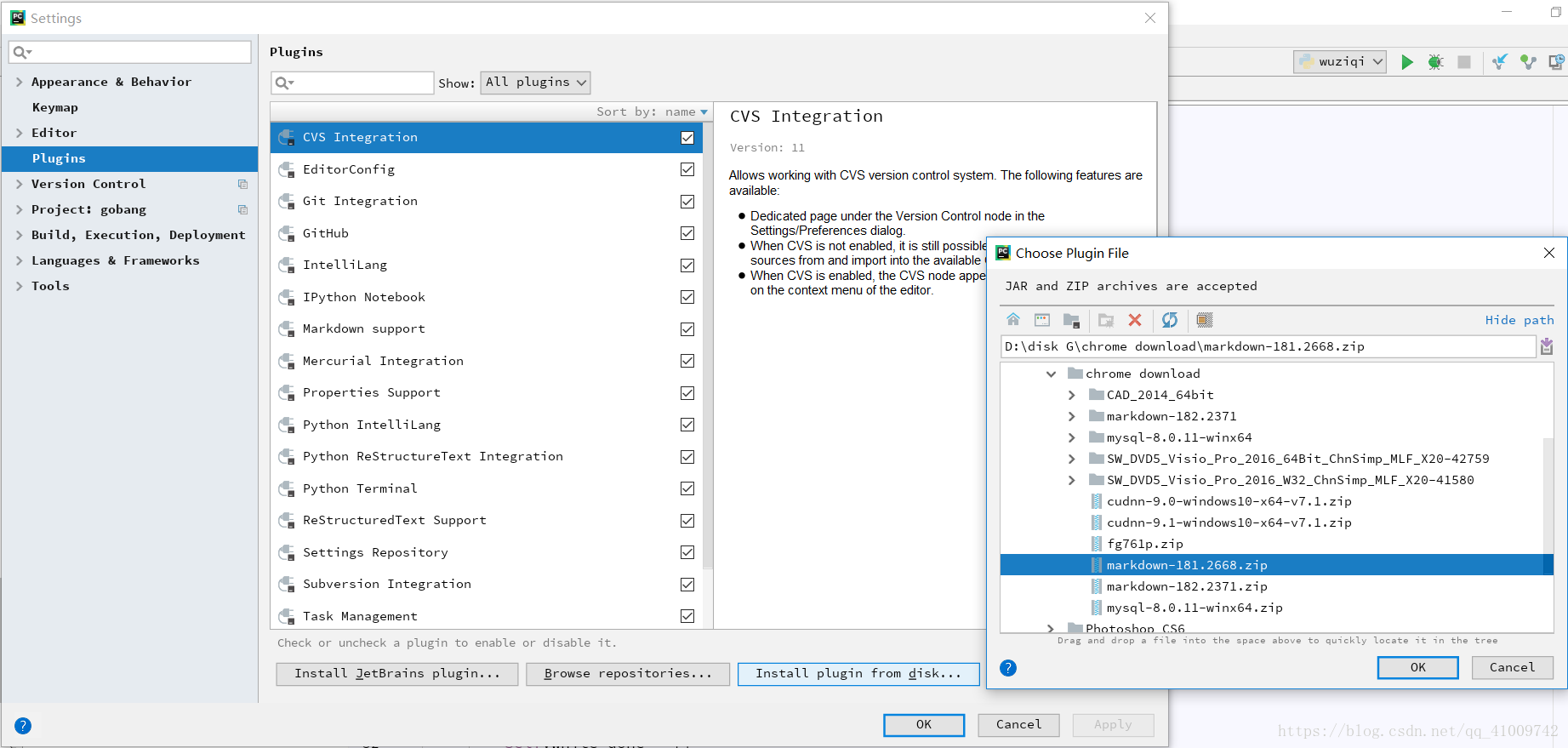The height and width of the screenshot is (748, 1568).
Task: Click the Hide path link
Action: pyautogui.click(x=1520, y=320)
